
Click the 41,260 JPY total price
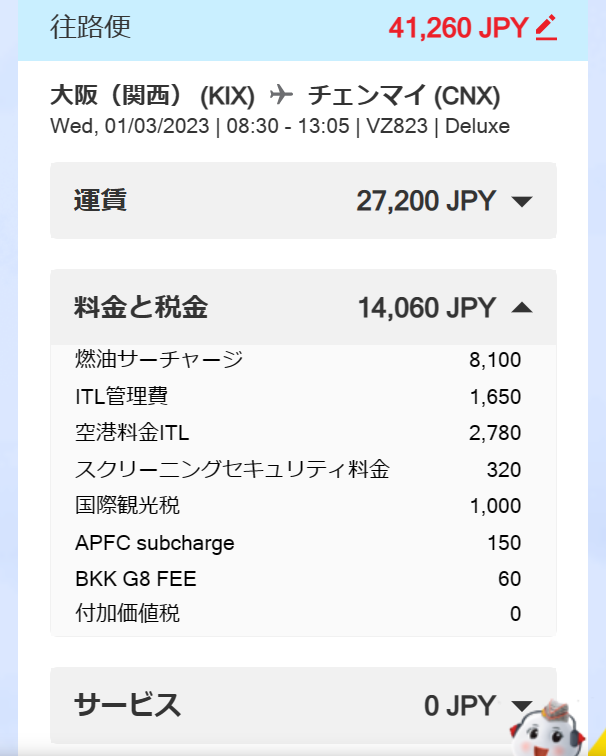click(458, 28)
